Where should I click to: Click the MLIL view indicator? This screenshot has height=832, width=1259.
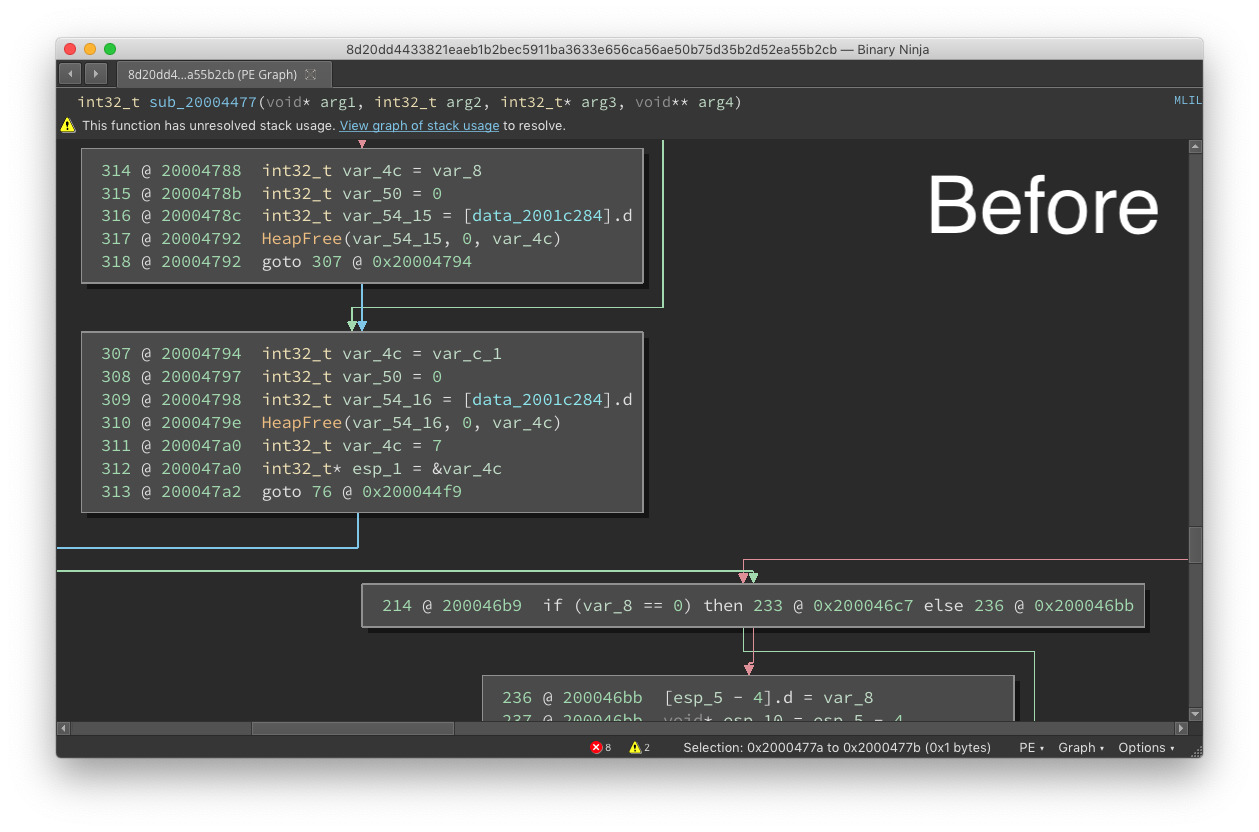[1187, 100]
